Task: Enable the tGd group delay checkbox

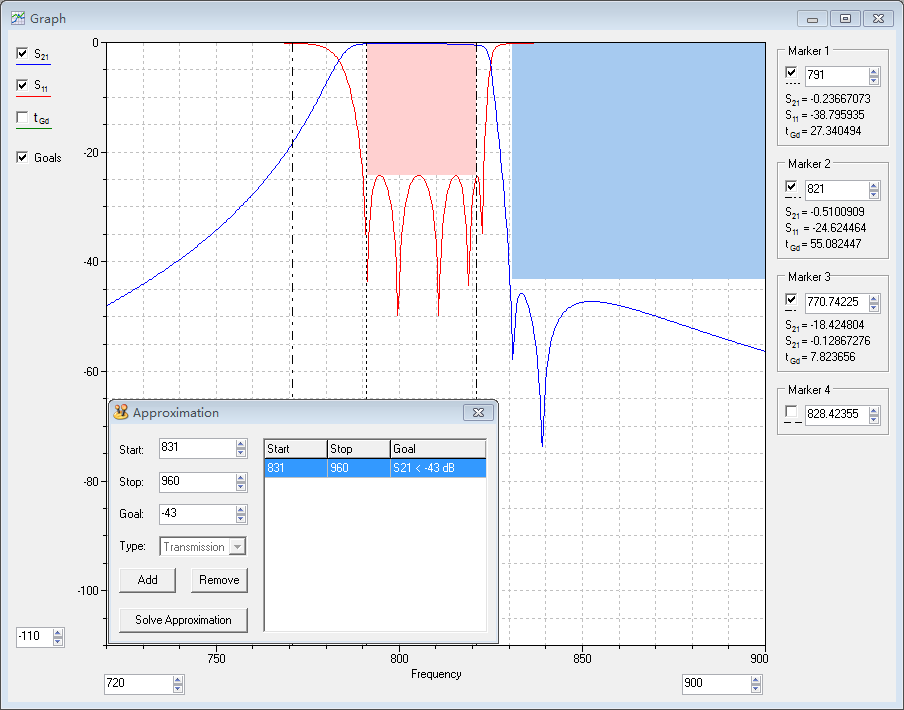Action: (x=23, y=117)
